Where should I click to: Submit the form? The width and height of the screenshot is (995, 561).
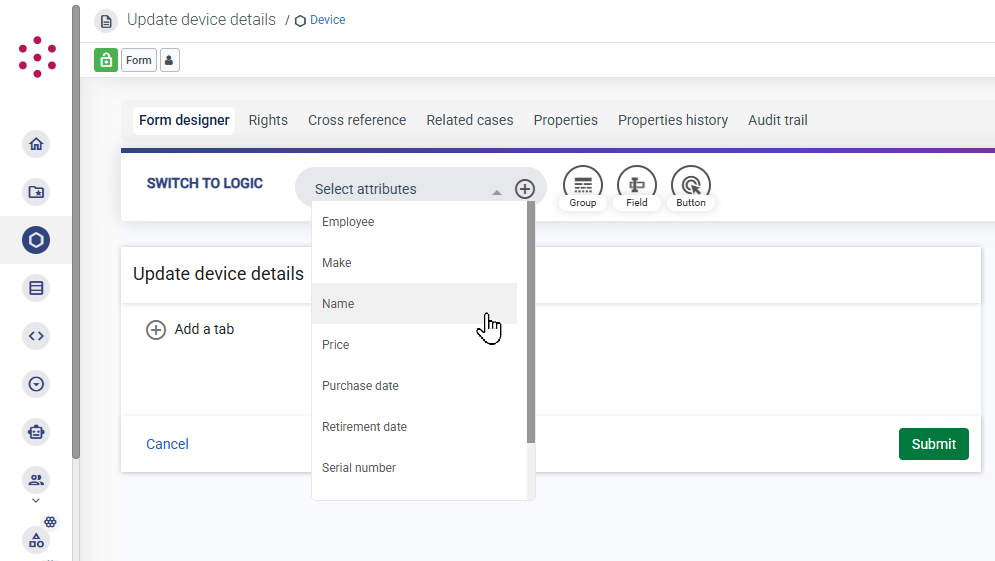[933, 444]
